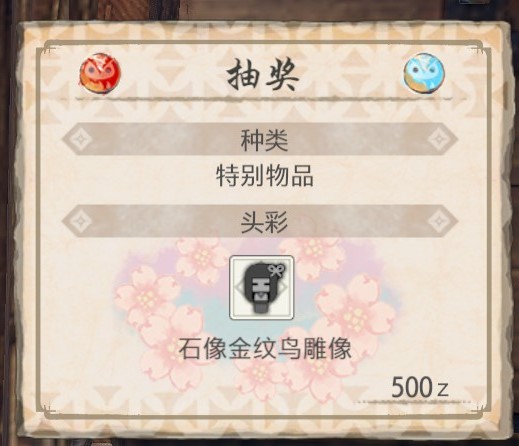The image size is (519, 446).
Task: Click the z currency symbol
Action: coord(443,389)
